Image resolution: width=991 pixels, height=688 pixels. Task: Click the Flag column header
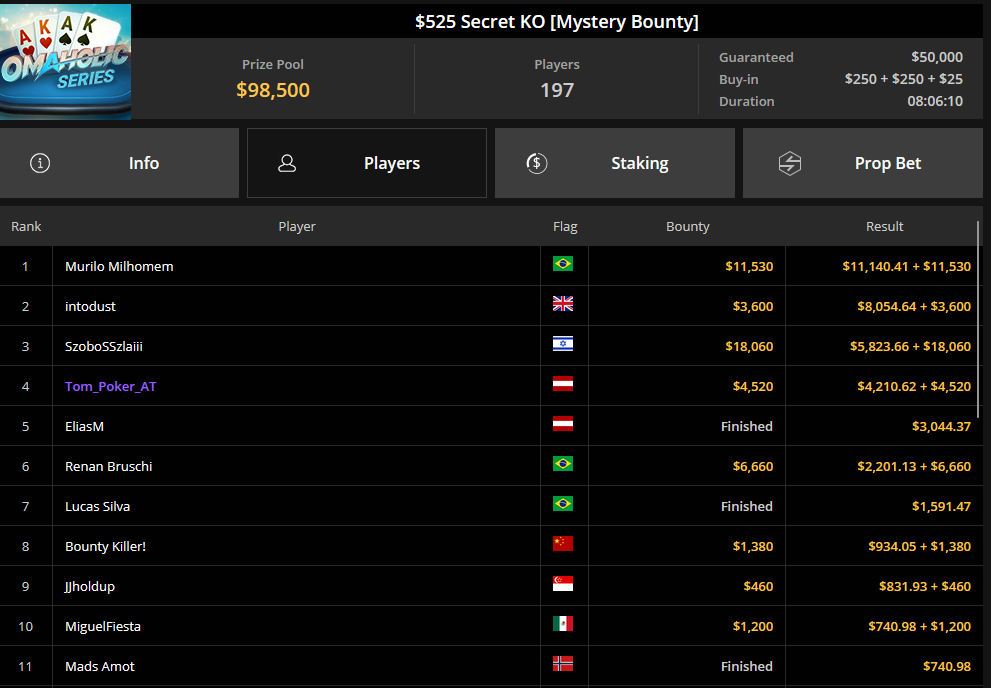coord(565,226)
